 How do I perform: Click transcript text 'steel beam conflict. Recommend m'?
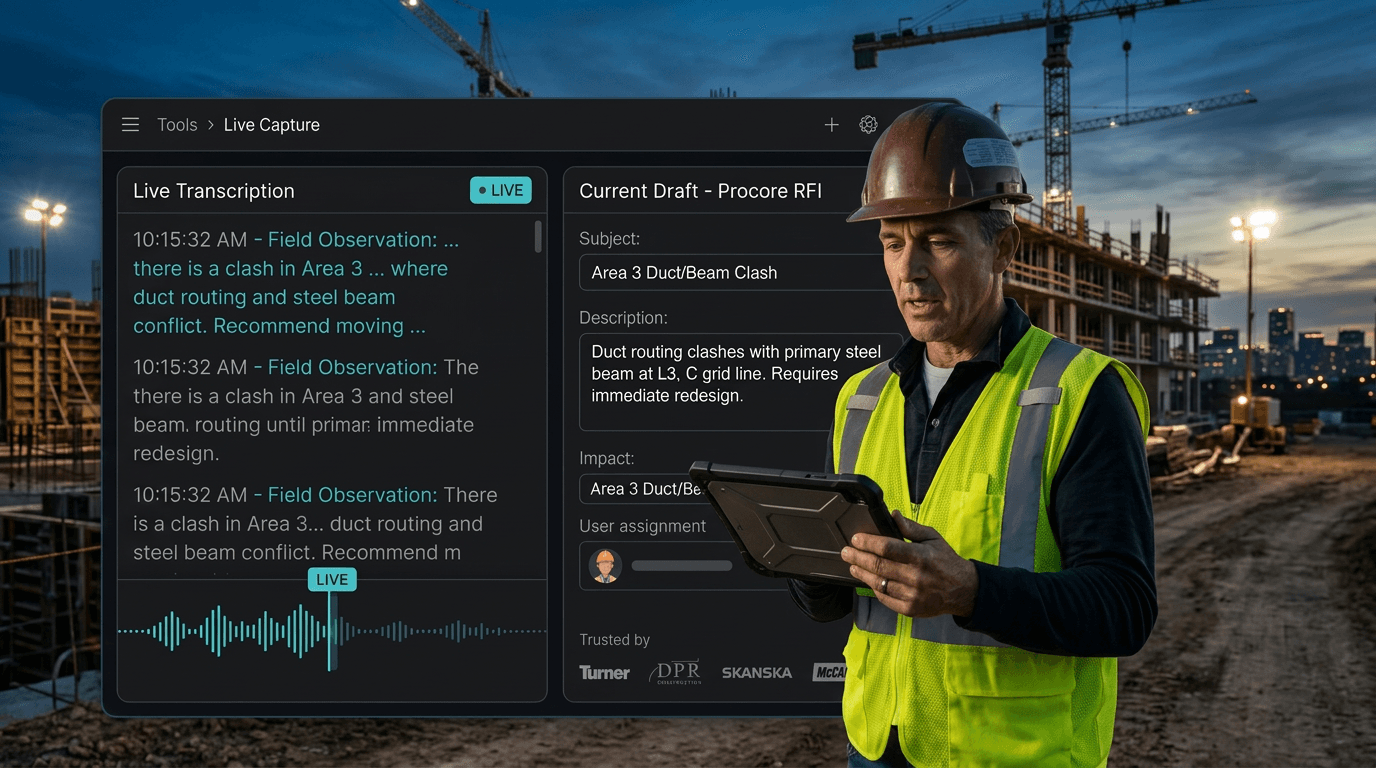coord(297,552)
